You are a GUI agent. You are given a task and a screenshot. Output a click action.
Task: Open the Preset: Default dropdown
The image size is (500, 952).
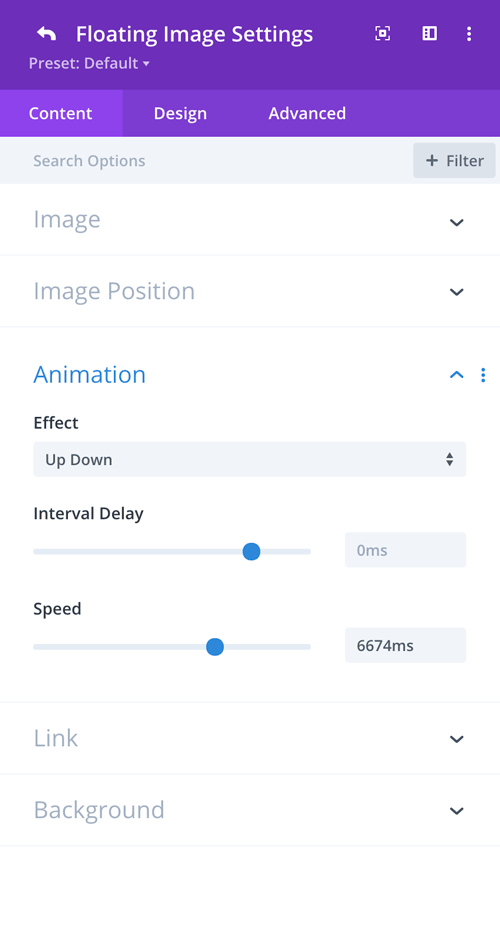89,63
